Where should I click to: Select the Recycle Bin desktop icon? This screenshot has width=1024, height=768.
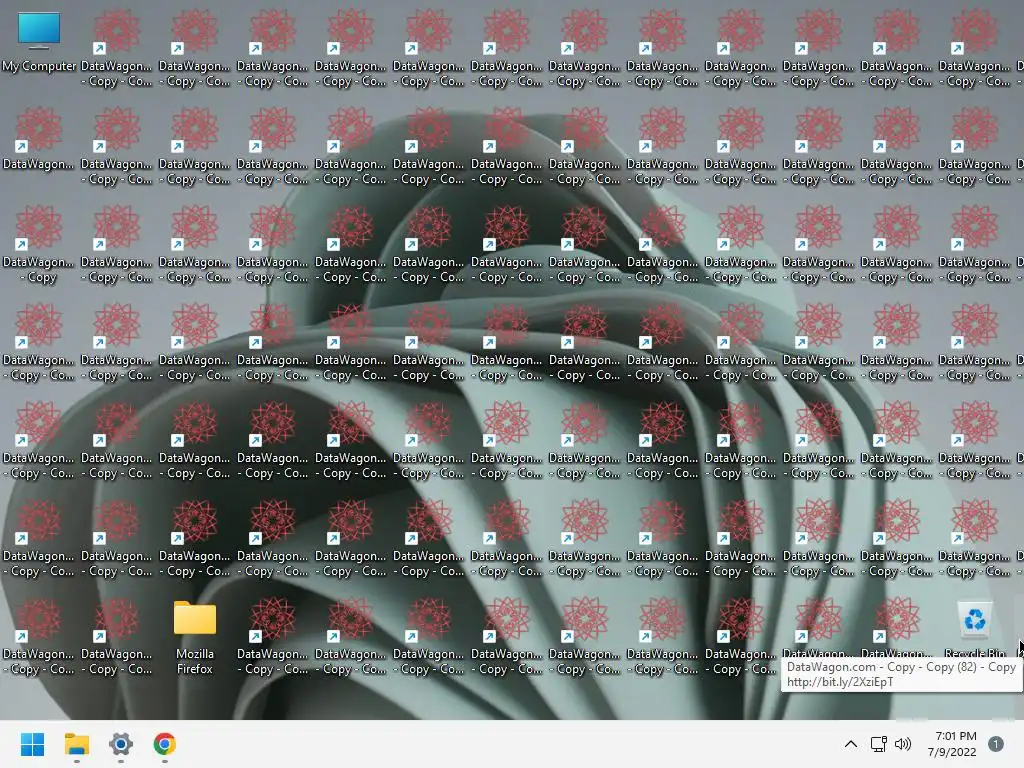pyautogui.click(x=974, y=629)
